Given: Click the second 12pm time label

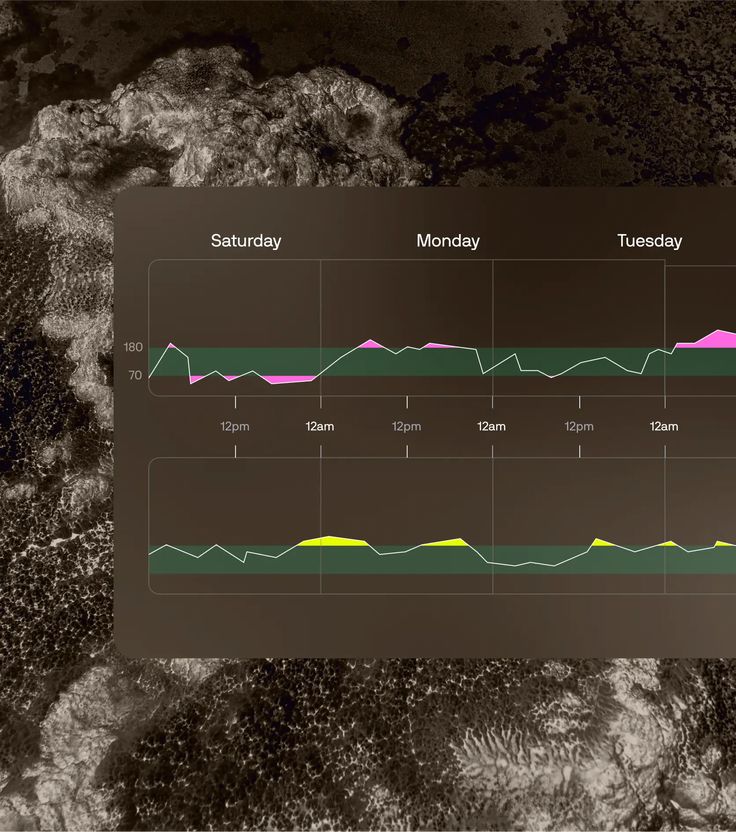Looking at the screenshot, I should (406, 426).
